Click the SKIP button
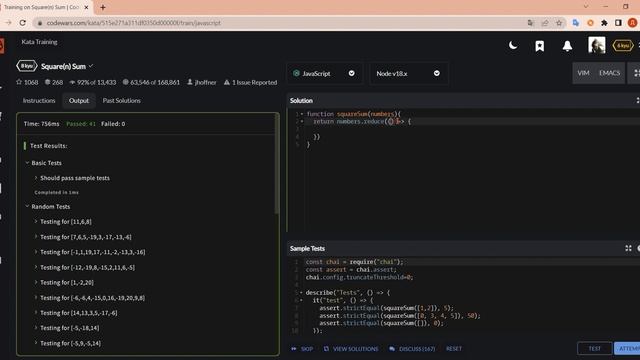Image resolution: width=640 pixels, height=360 pixels. tap(302, 349)
